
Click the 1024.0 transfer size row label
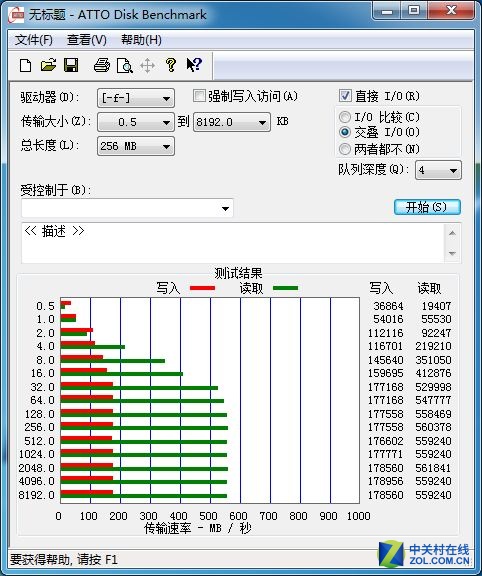[36, 454]
